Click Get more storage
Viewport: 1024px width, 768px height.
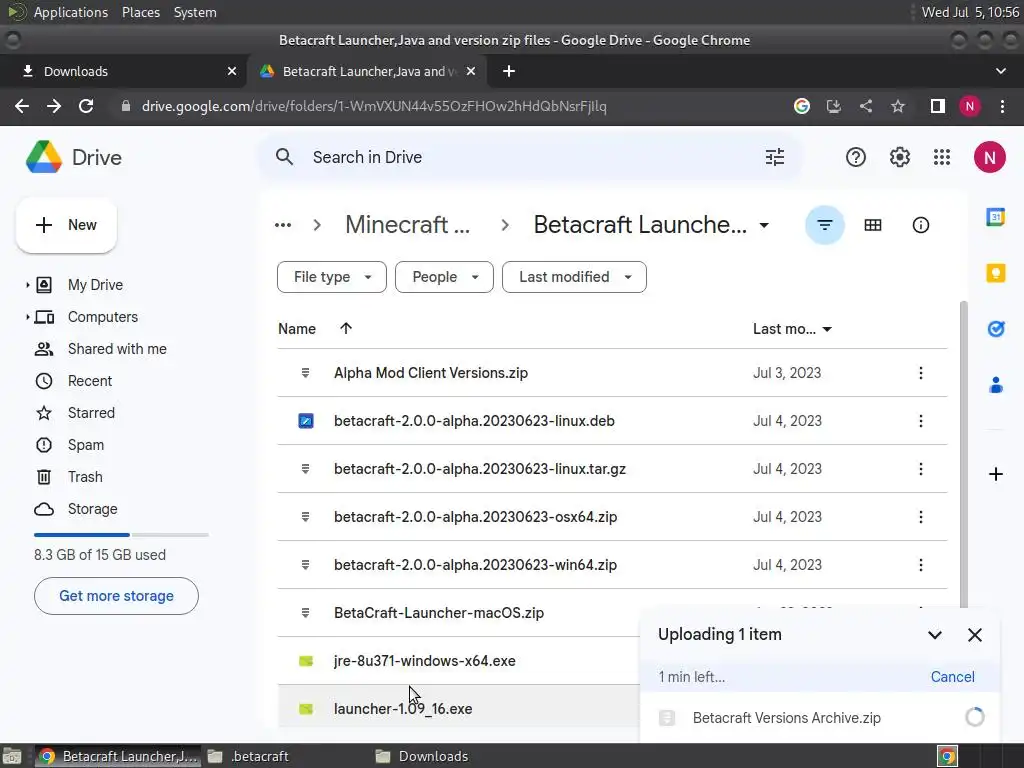[x=116, y=596]
